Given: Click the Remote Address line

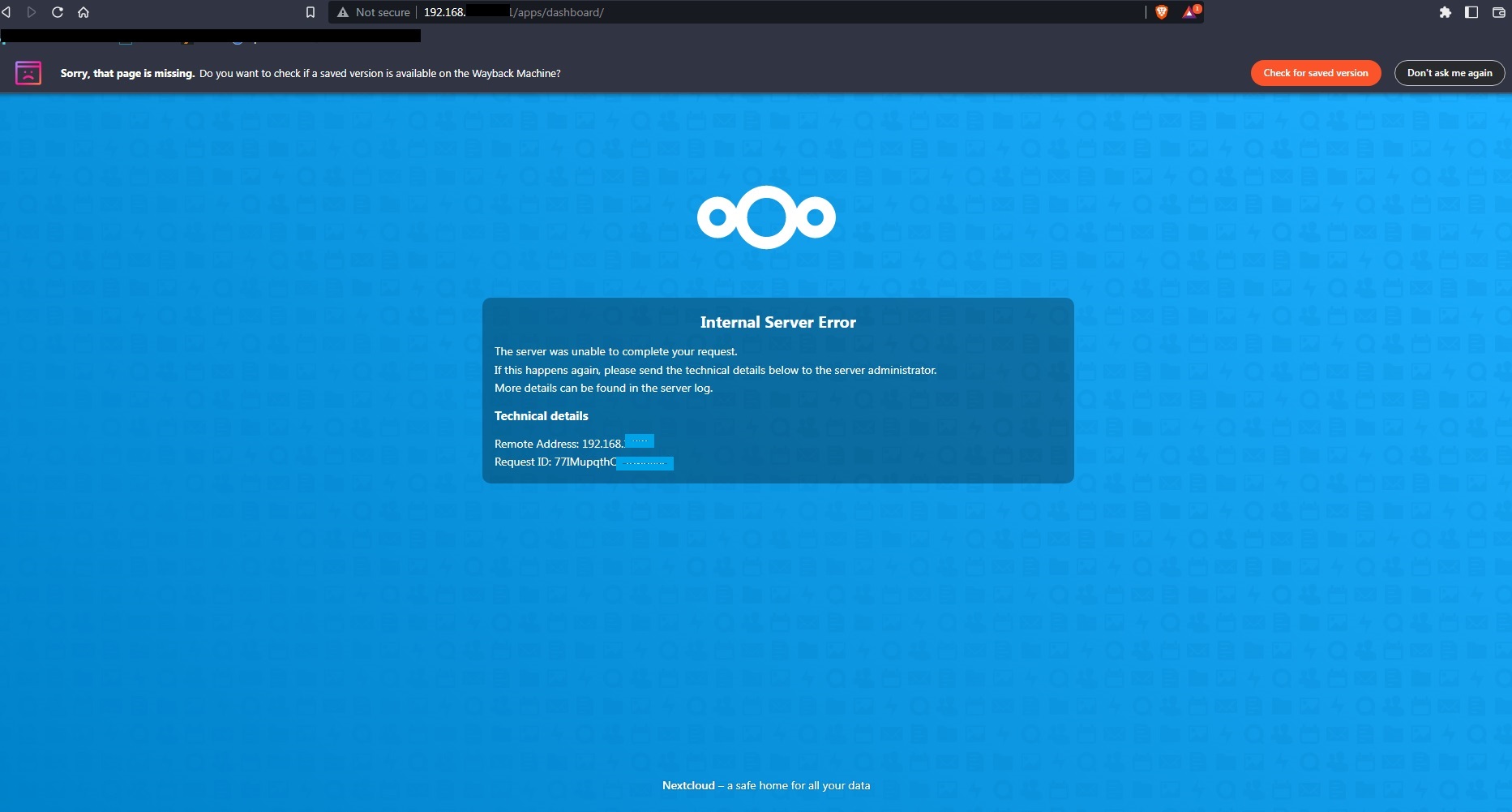Looking at the screenshot, I should click(574, 443).
